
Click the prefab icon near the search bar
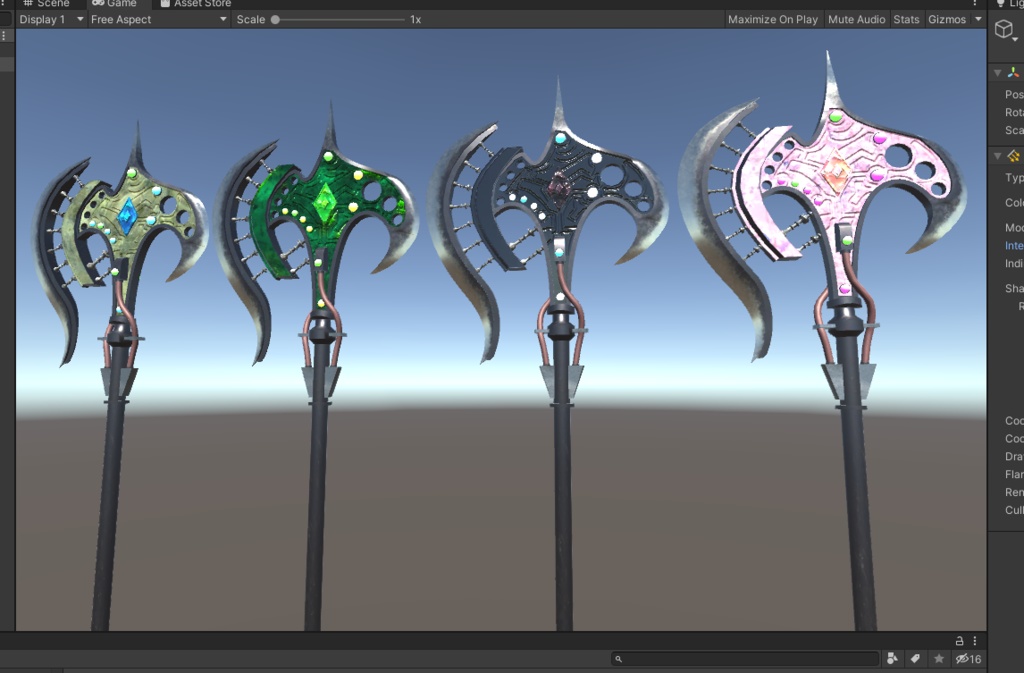pos(891,658)
